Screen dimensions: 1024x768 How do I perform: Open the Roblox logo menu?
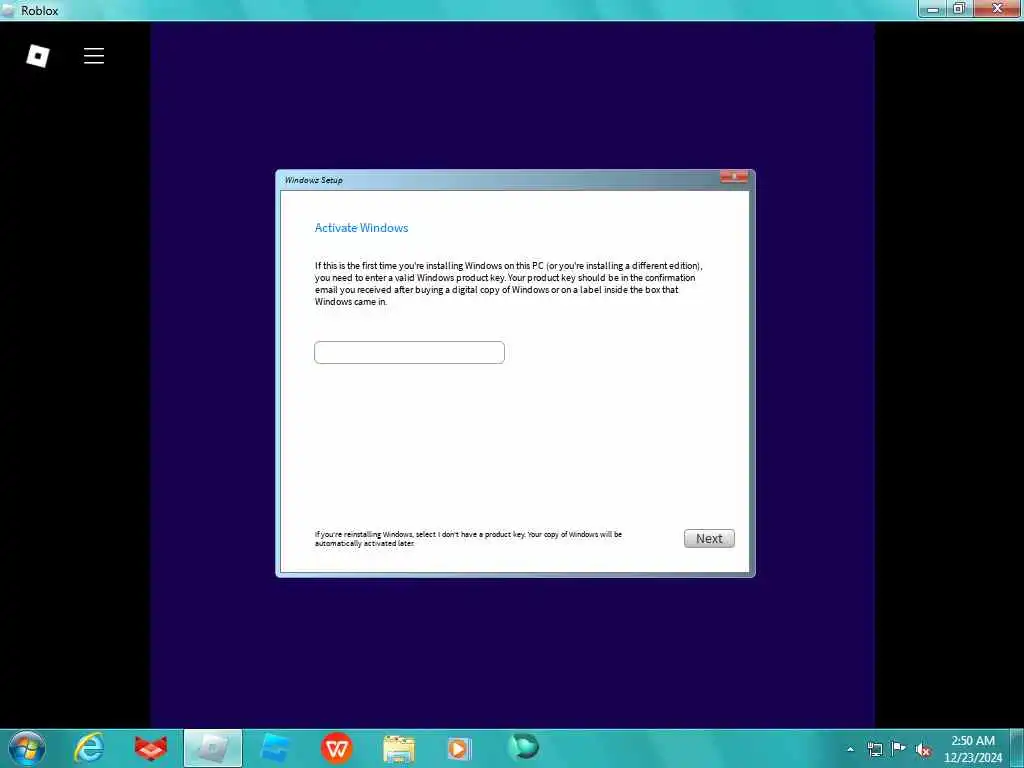tap(38, 56)
